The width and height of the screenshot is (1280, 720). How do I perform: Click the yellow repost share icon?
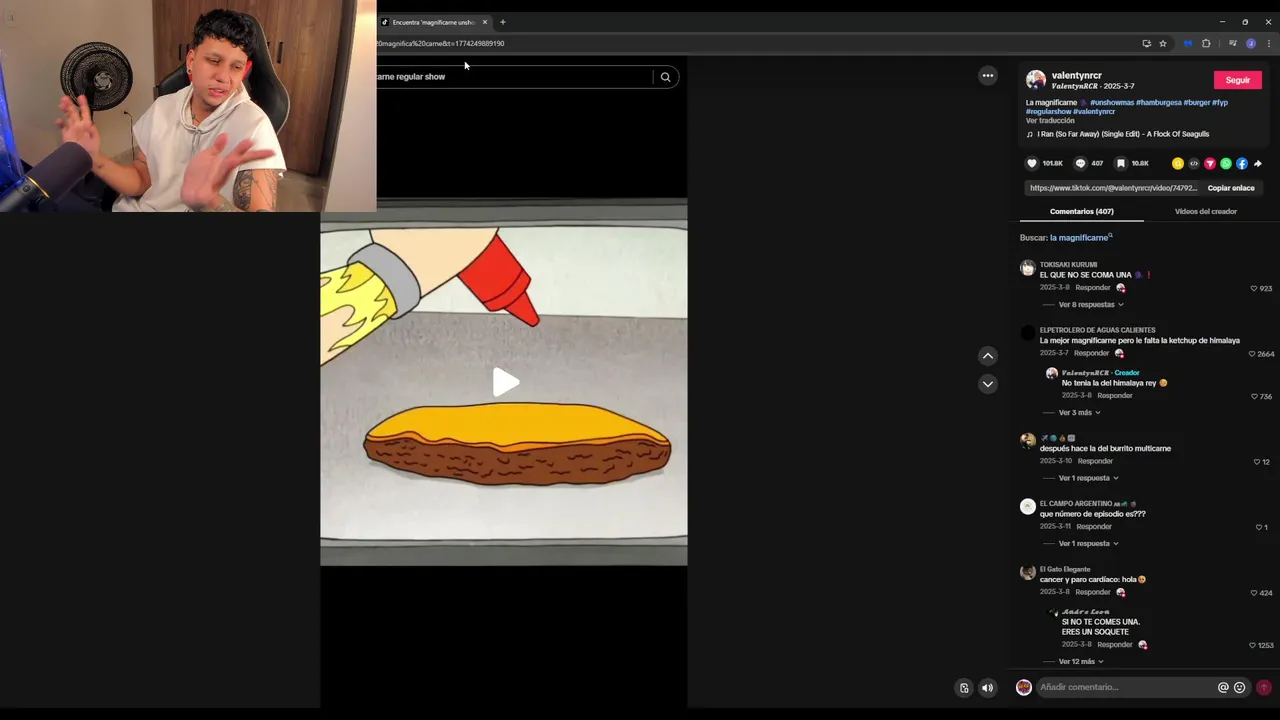tap(1178, 163)
